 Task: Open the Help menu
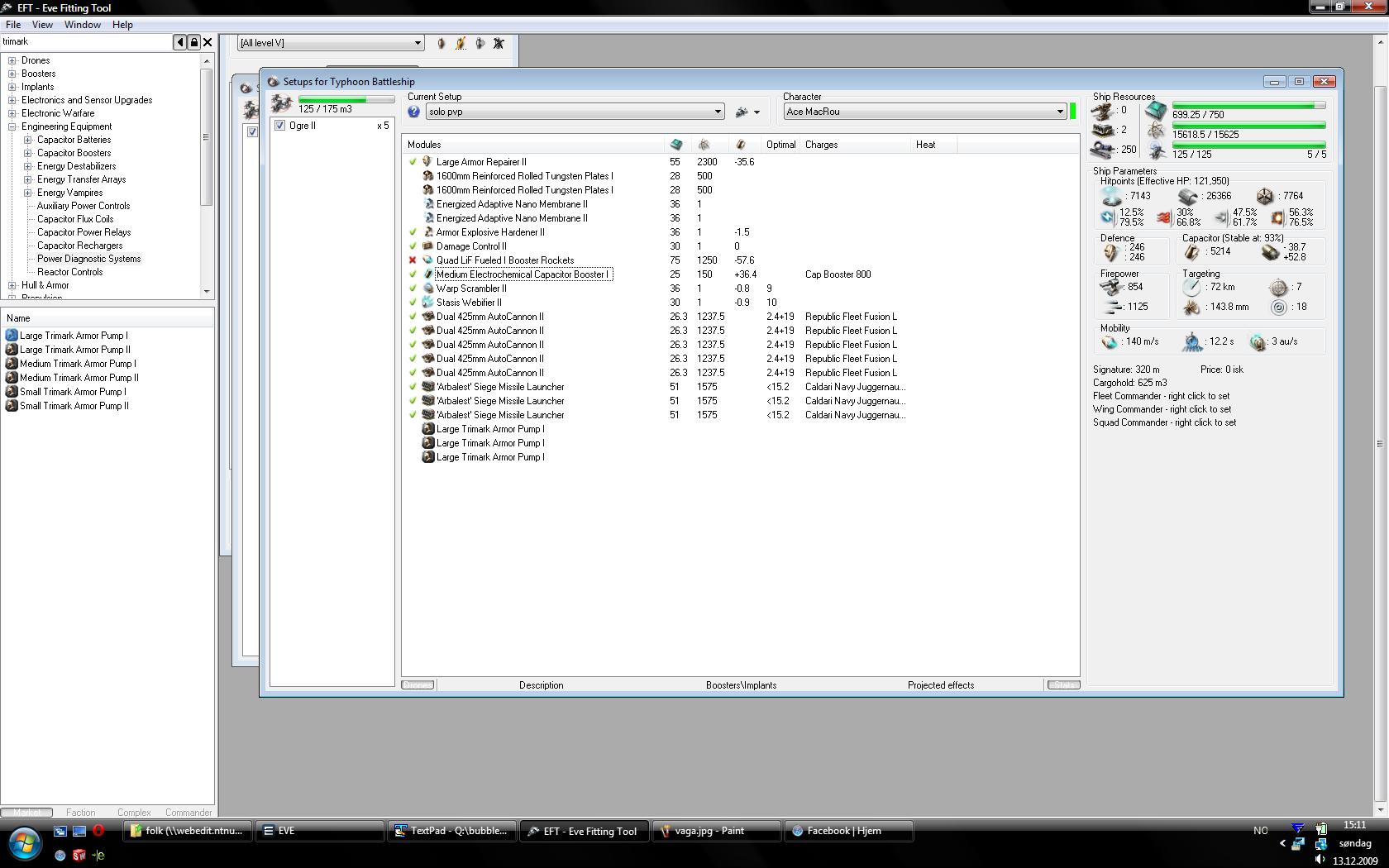click(x=122, y=25)
